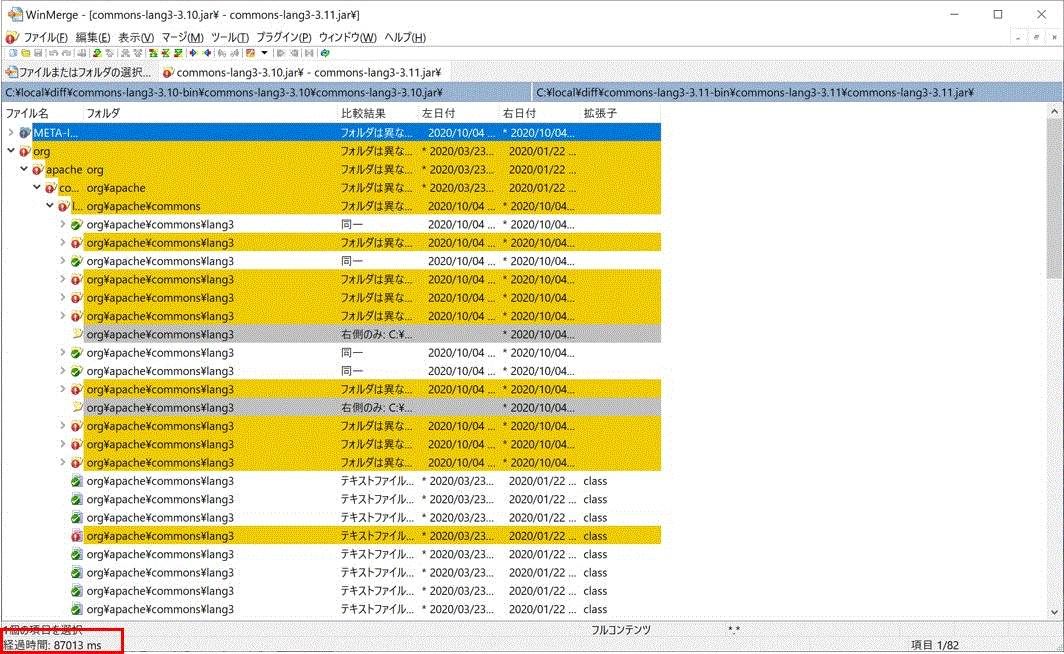Click the New document toolbar icon
Screen dimensions: 1064x654
pos(13,53)
